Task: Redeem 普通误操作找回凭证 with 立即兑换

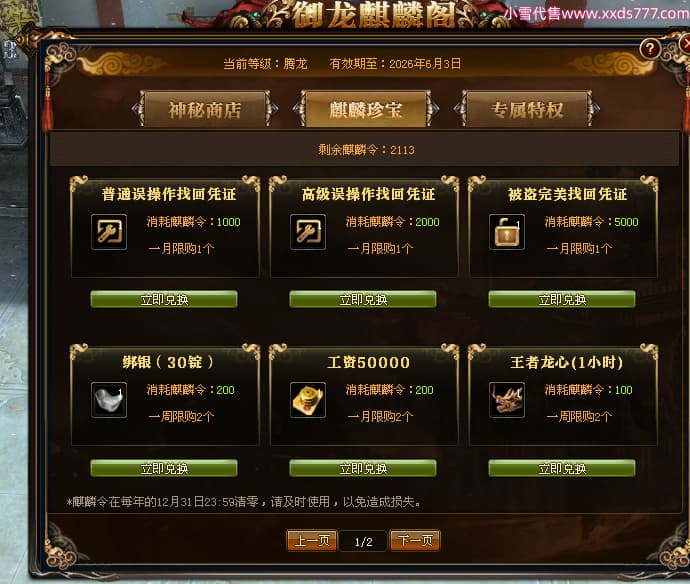Action: (x=164, y=299)
